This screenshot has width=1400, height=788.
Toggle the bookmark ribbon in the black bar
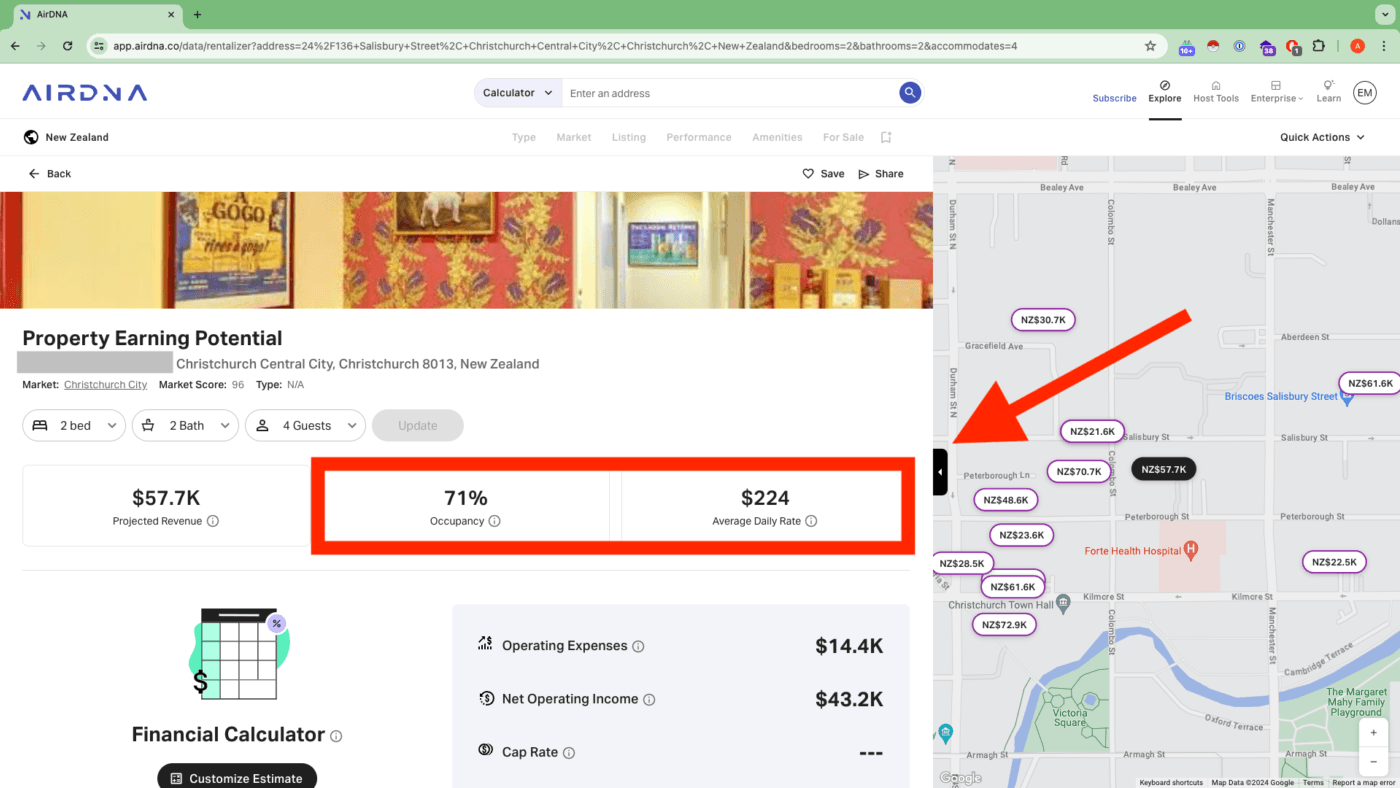tap(885, 137)
